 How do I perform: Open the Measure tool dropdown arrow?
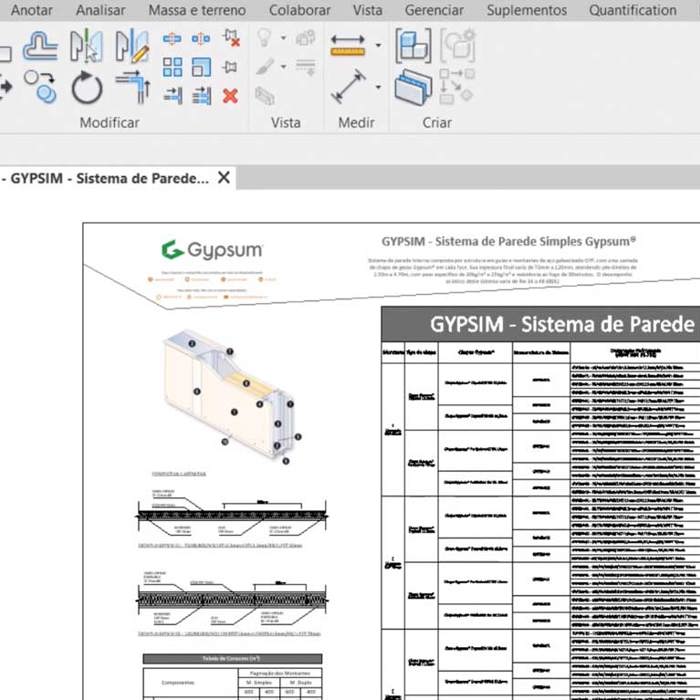tap(379, 45)
